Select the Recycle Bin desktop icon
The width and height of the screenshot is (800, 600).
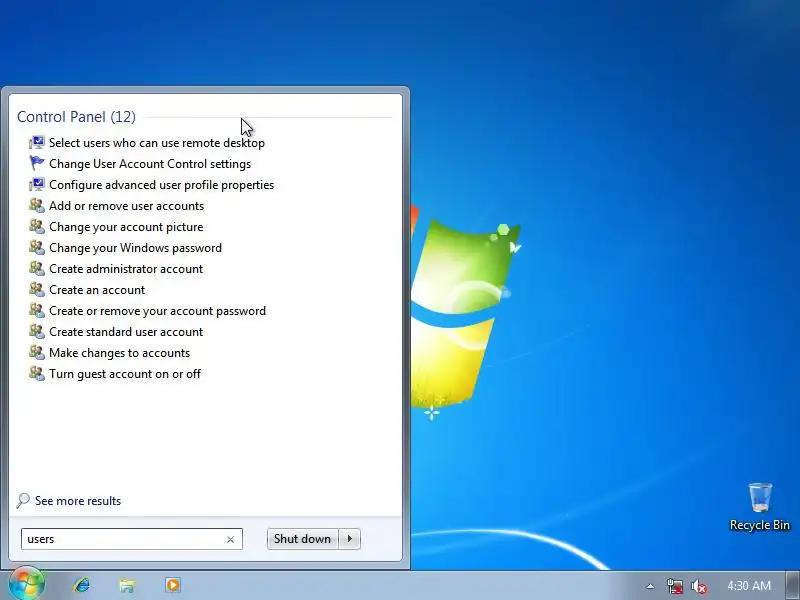[x=760, y=507]
